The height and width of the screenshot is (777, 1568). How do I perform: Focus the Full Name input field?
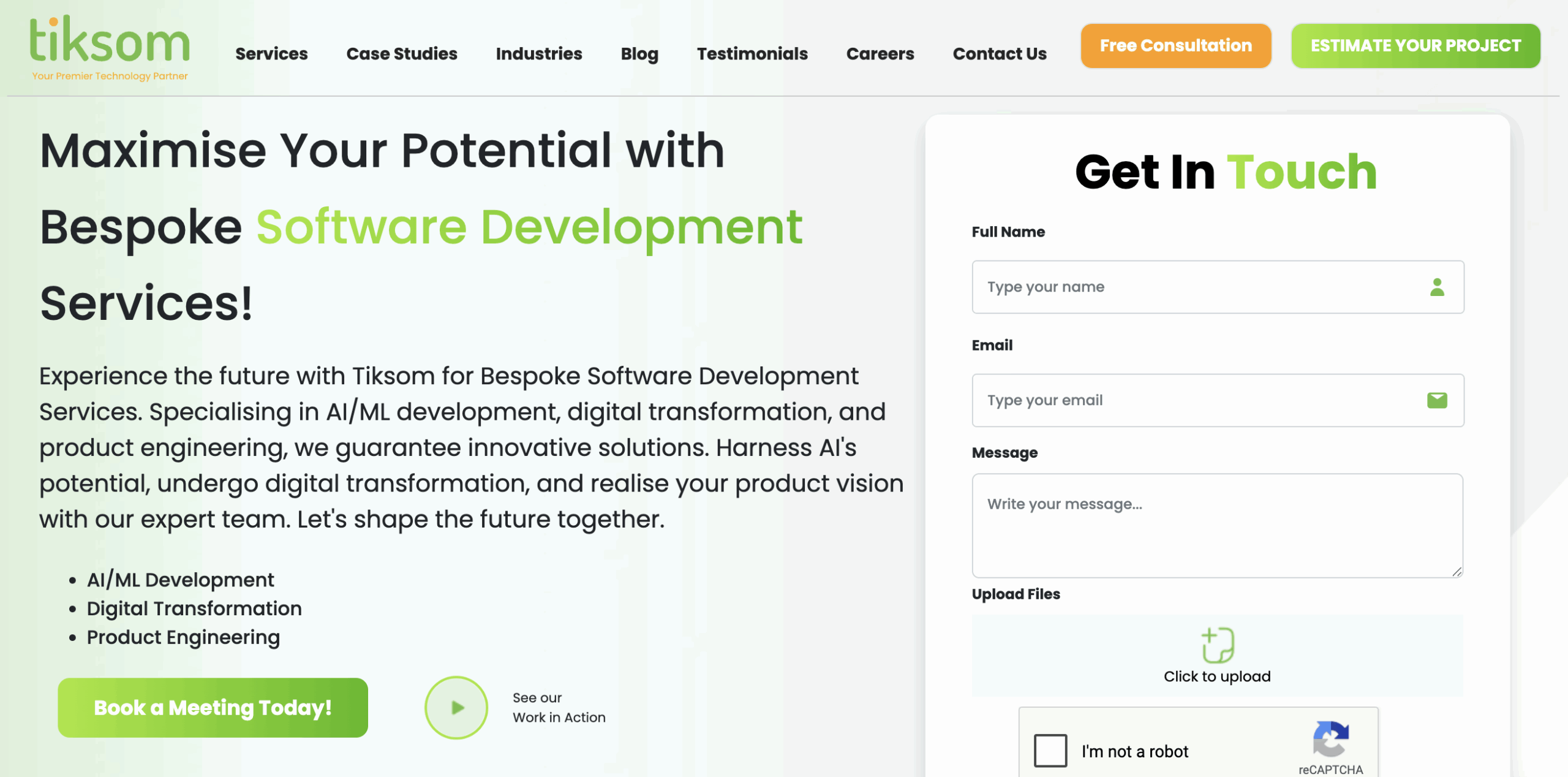(x=1218, y=287)
